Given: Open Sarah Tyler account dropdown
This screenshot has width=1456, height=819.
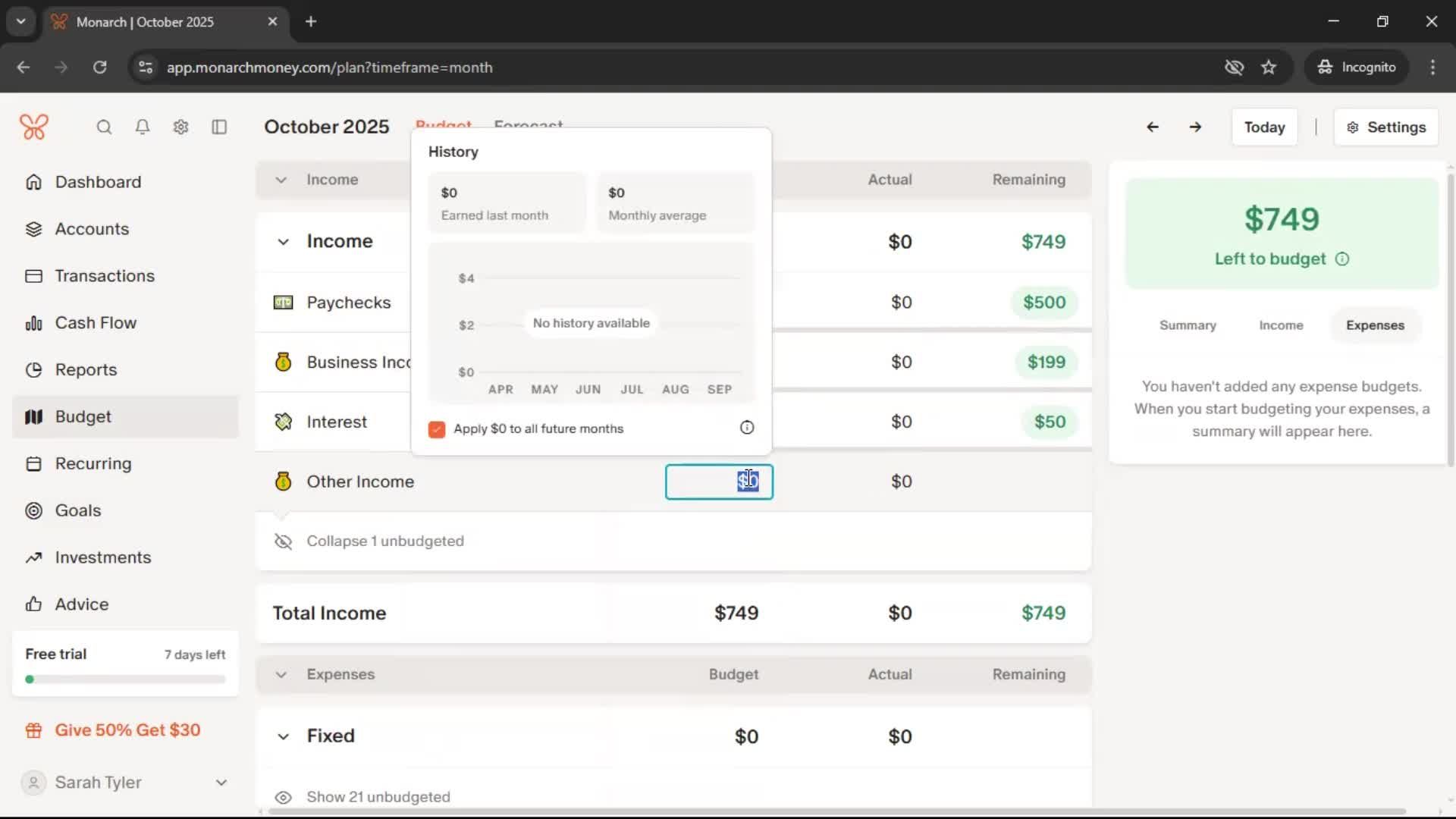Looking at the screenshot, I should point(221,783).
